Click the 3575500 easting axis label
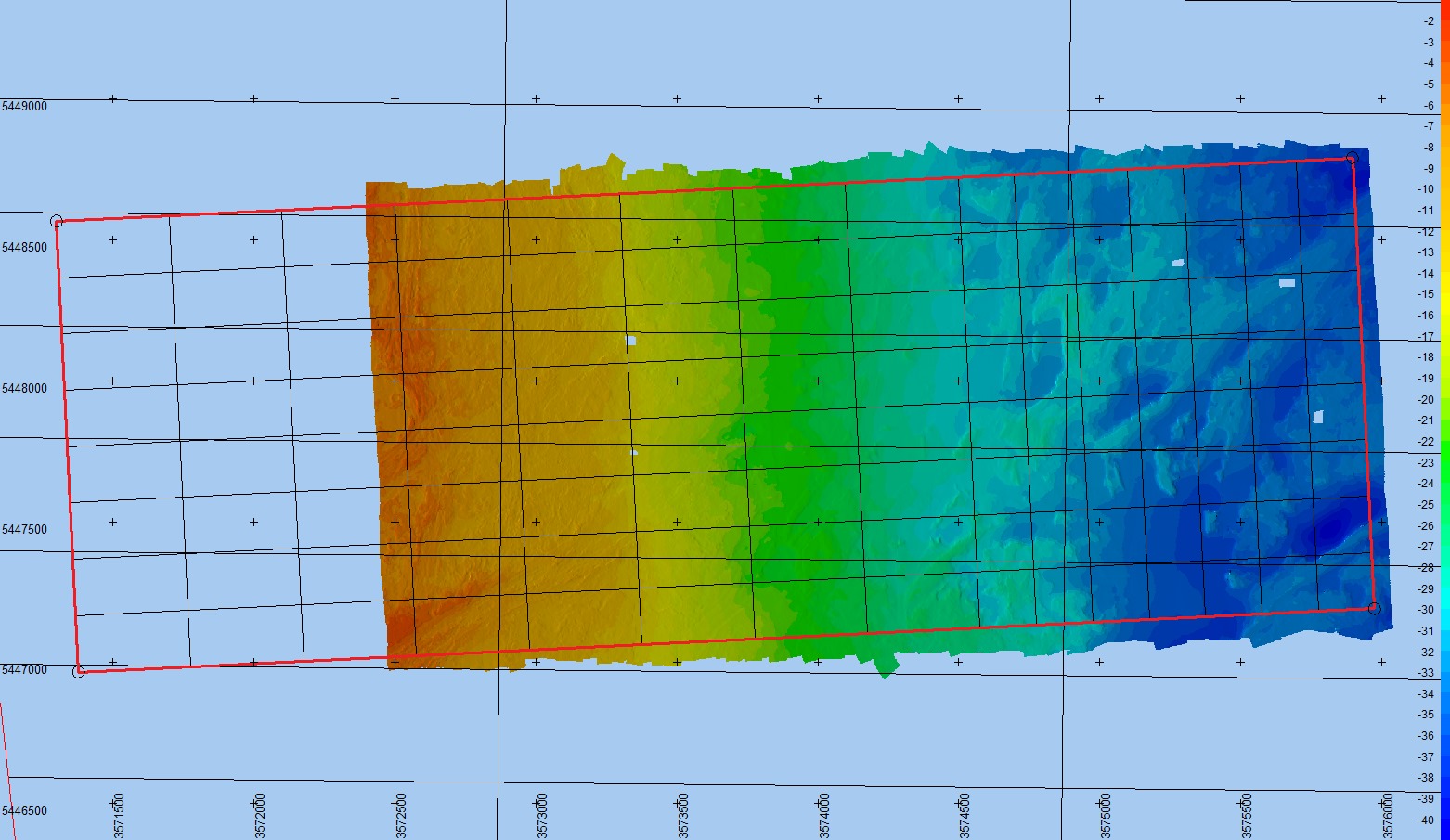 1247,816
